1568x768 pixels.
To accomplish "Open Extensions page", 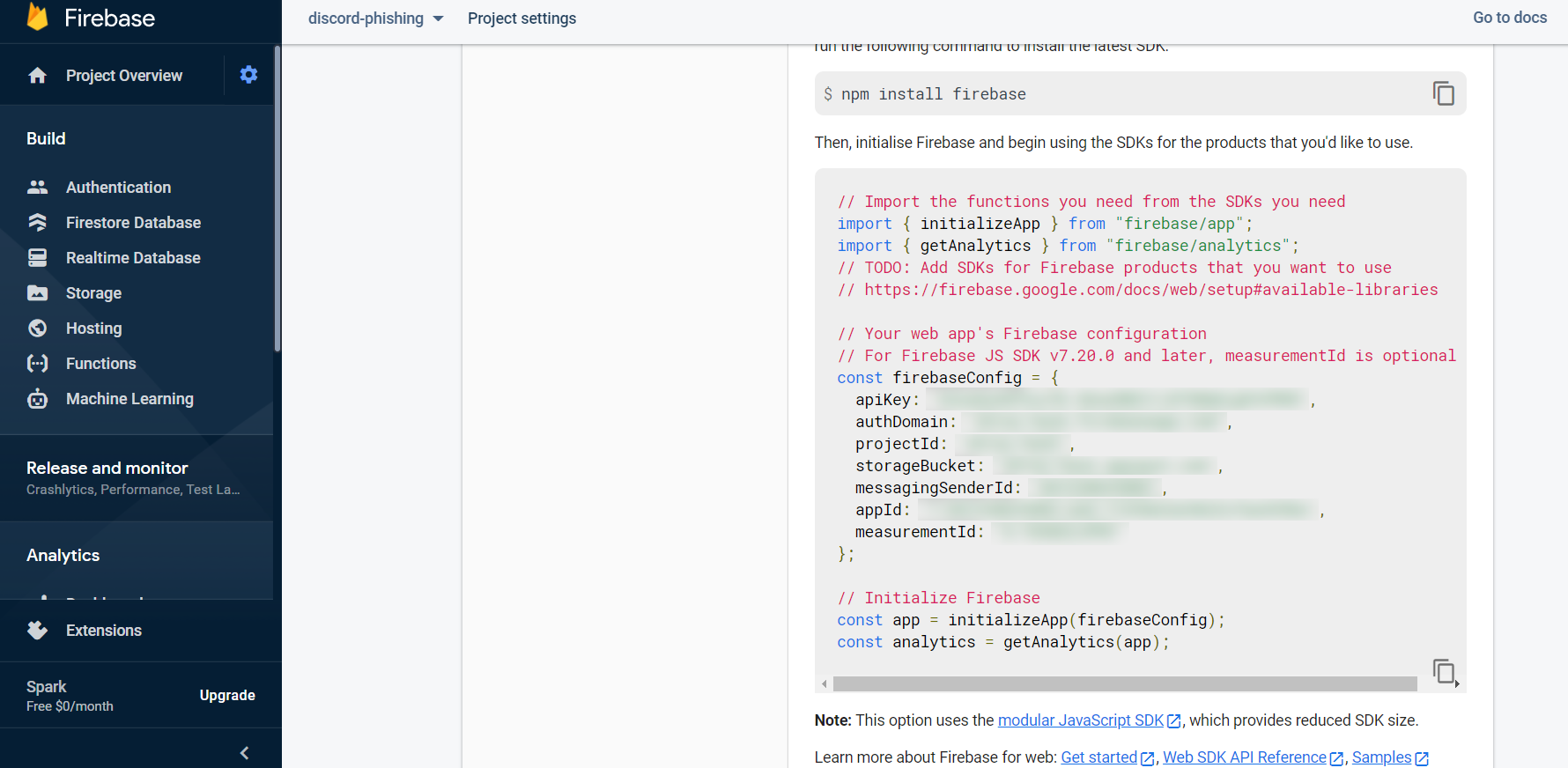I will pyautogui.click(x=103, y=630).
